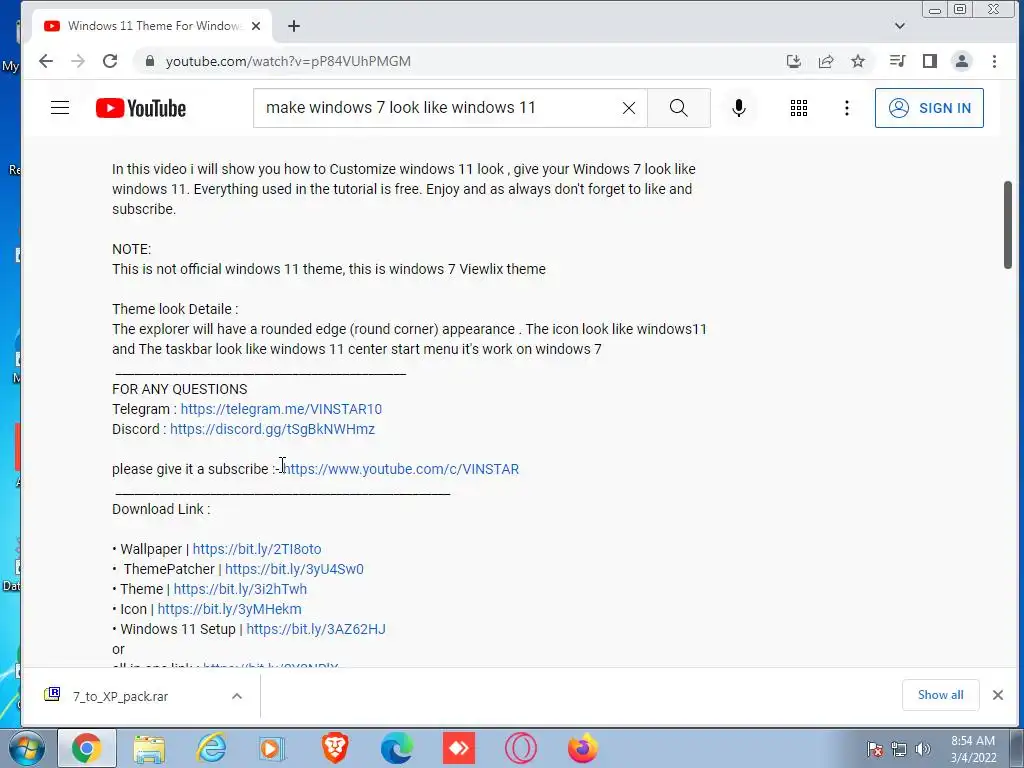The width and height of the screenshot is (1024, 768).
Task: Clear the YouTube search text with X
Action: [x=629, y=108]
